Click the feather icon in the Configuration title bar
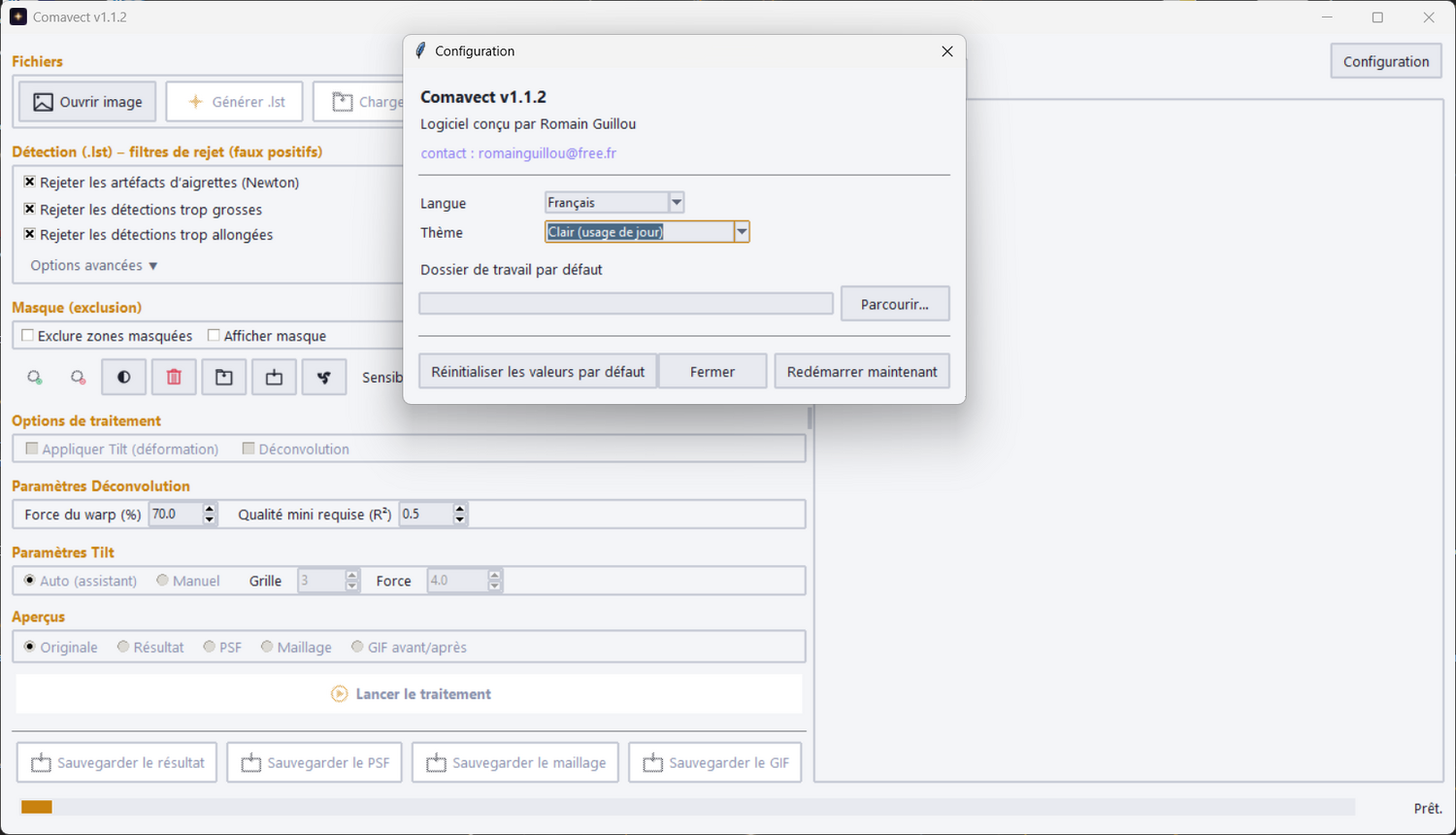 click(420, 50)
